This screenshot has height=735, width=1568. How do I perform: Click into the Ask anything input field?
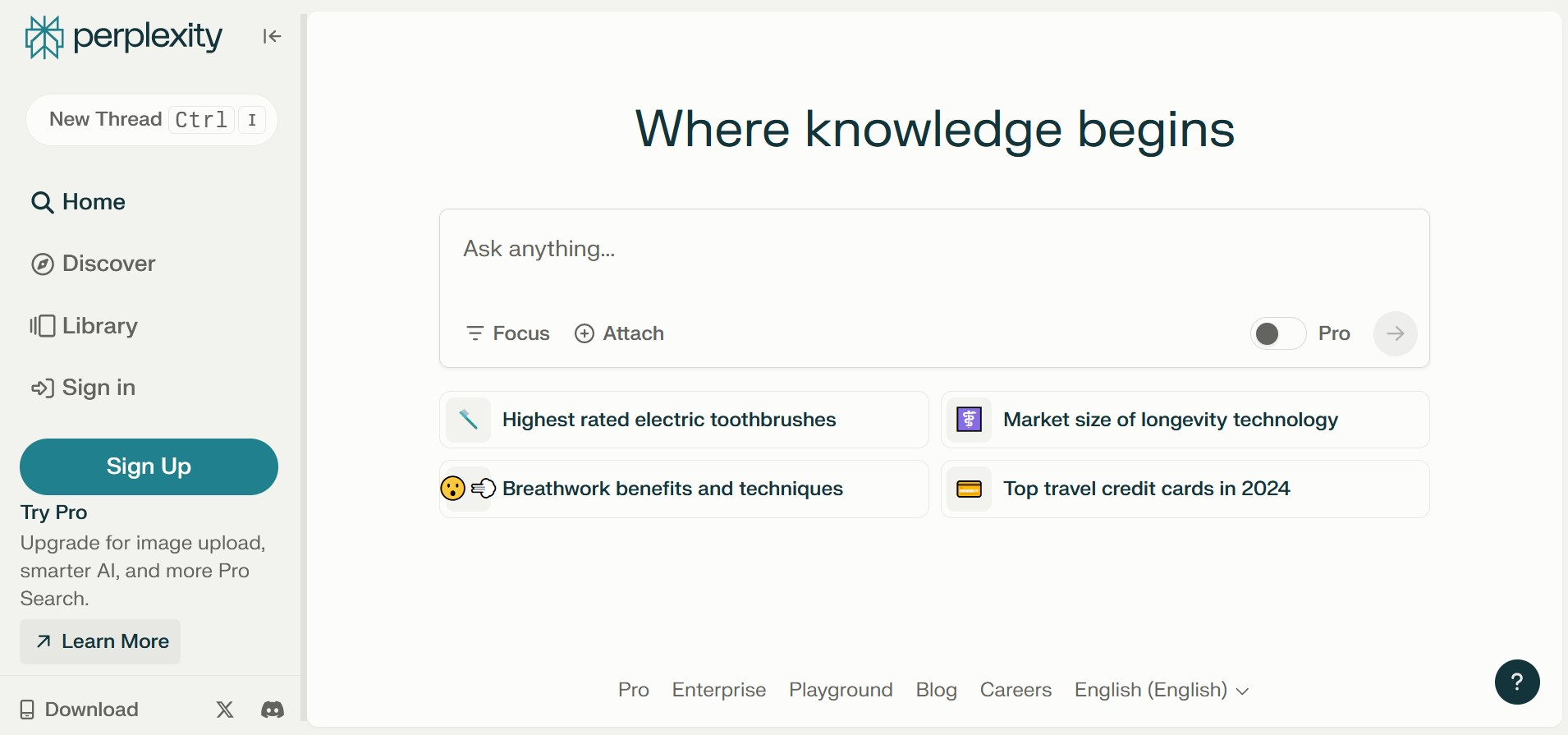pos(934,250)
